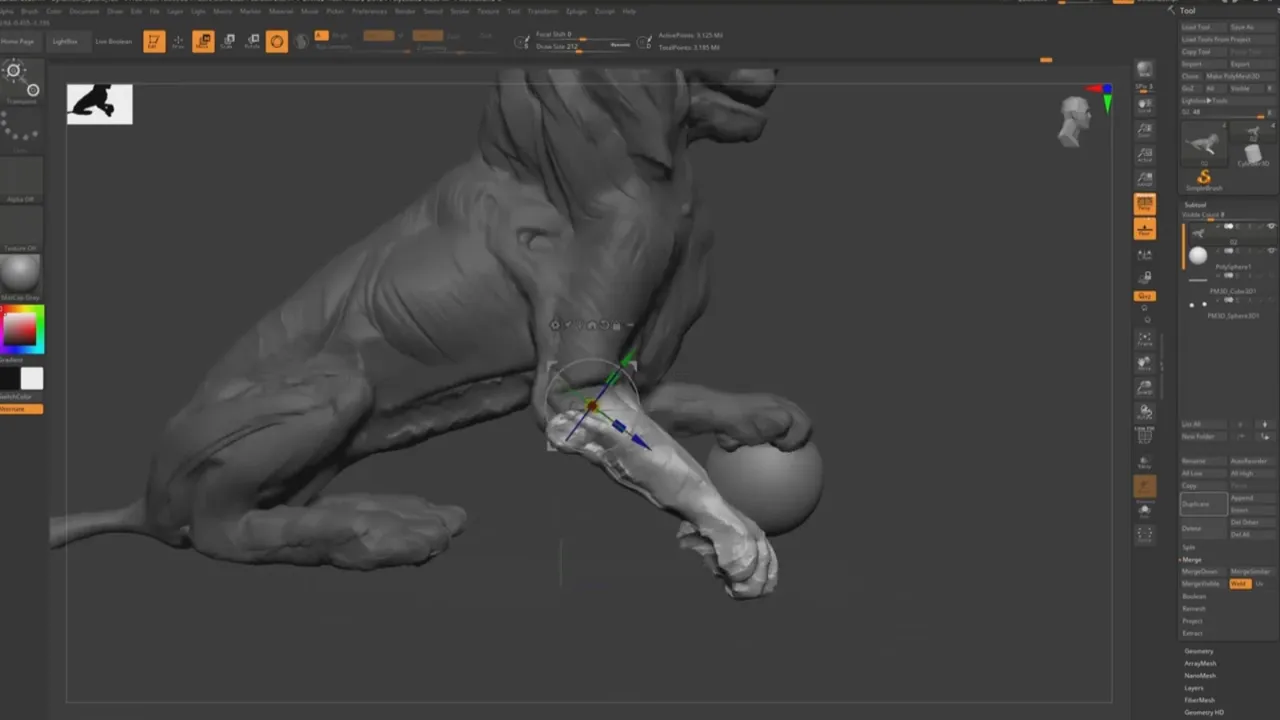Click the Frame icon in right shelf
1280x720 pixels.
[1145, 338]
